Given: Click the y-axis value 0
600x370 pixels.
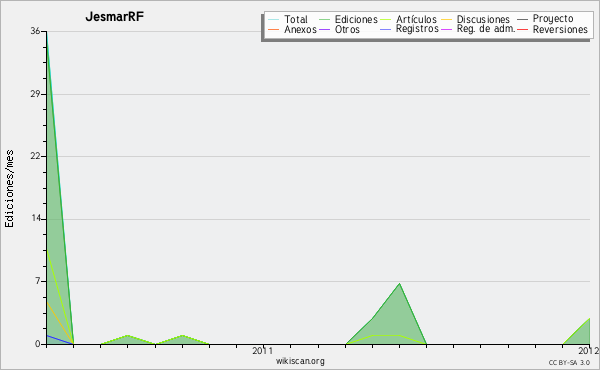Looking at the screenshot, I should [38, 344].
